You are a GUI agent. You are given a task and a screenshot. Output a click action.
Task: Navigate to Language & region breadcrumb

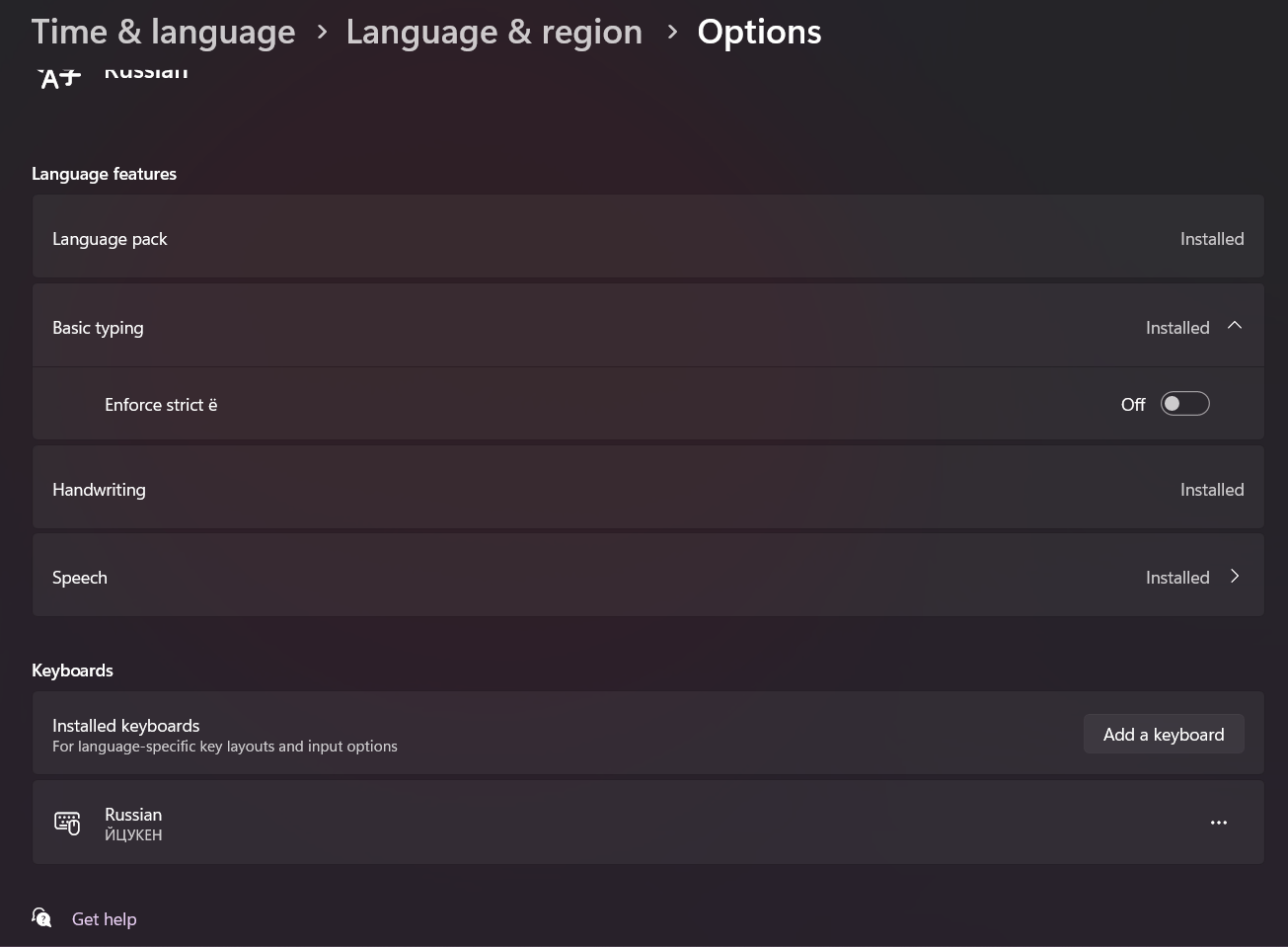point(493,32)
